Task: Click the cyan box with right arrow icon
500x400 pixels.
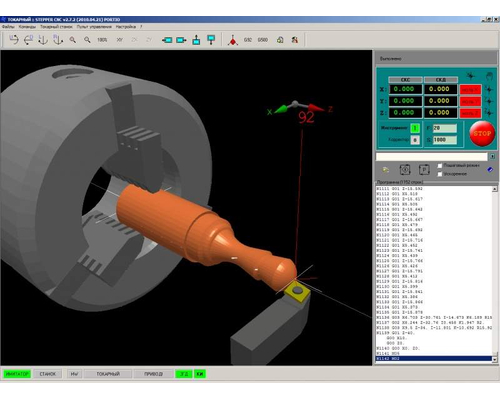Action: pos(181,40)
